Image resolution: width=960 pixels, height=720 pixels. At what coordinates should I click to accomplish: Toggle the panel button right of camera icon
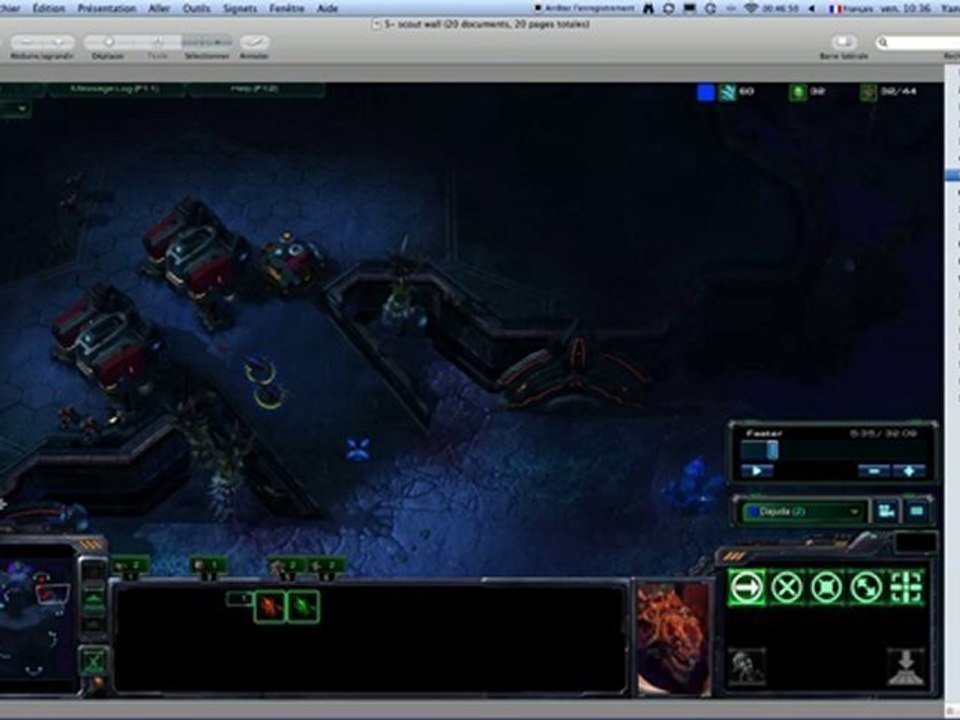[x=917, y=511]
